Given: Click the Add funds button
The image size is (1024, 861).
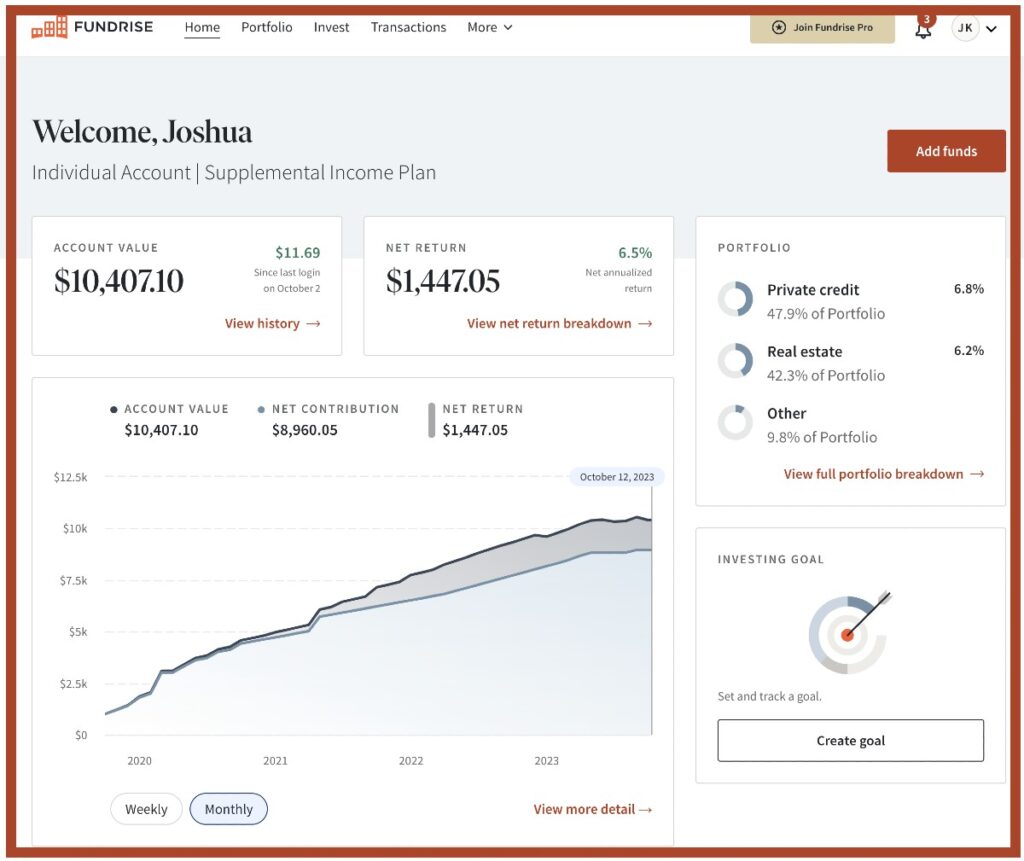Looking at the screenshot, I should pyautogui.click(x=946, y=151).
